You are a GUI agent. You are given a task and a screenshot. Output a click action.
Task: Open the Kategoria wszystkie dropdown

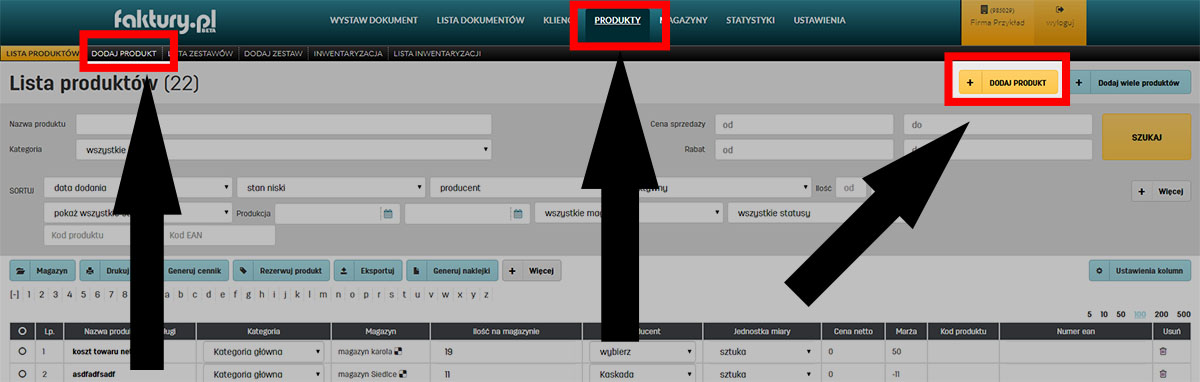point(284,149)
